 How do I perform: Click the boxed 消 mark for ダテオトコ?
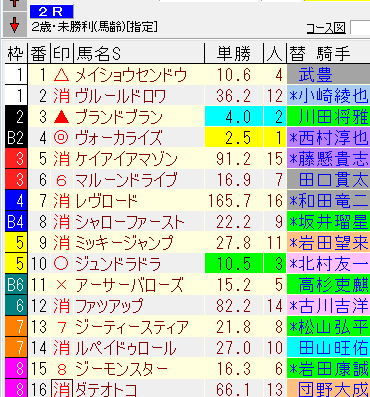pyautogui.click(x=62, y=389)
